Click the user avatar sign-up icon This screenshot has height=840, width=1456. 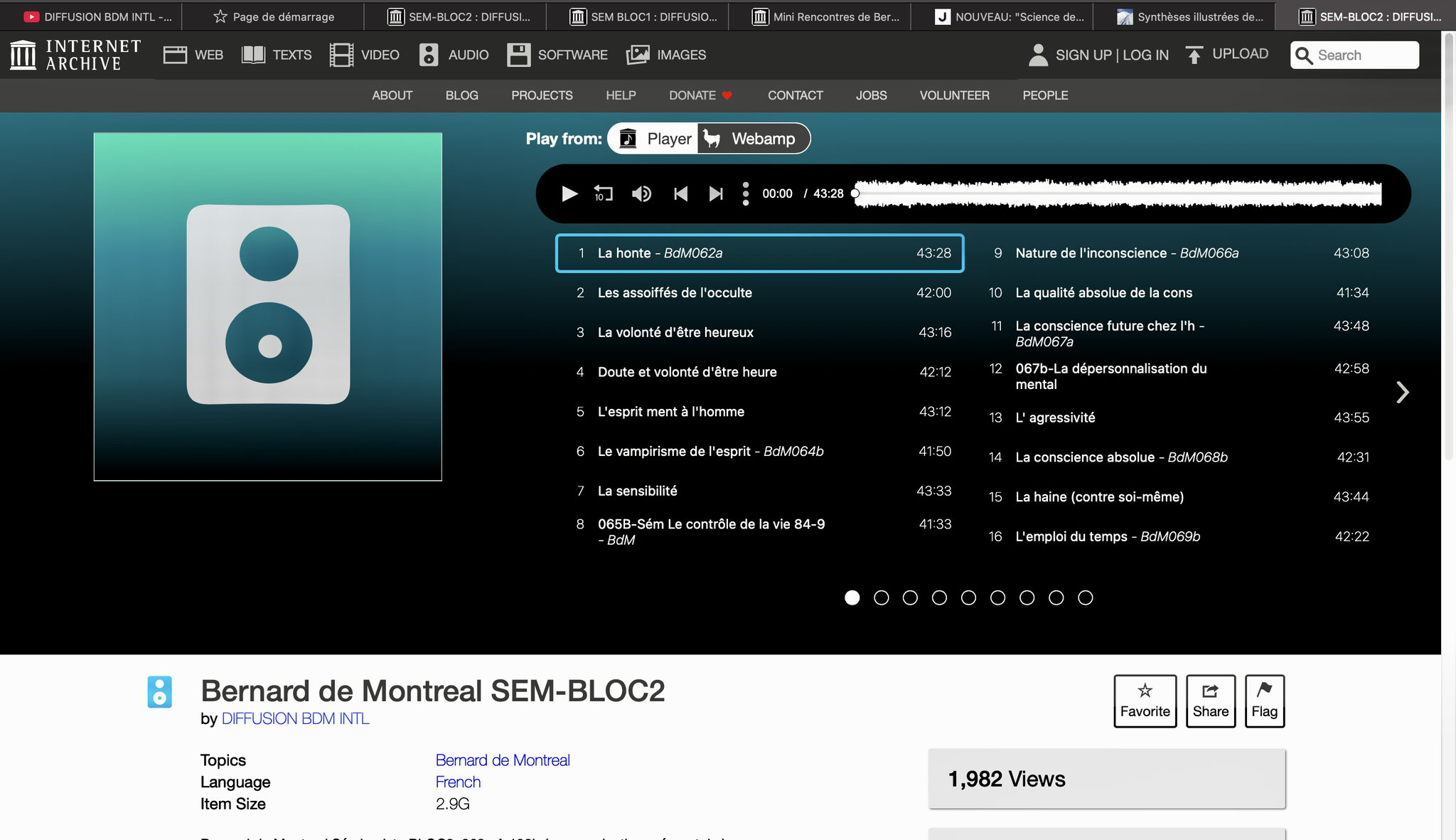(1038, 55)
